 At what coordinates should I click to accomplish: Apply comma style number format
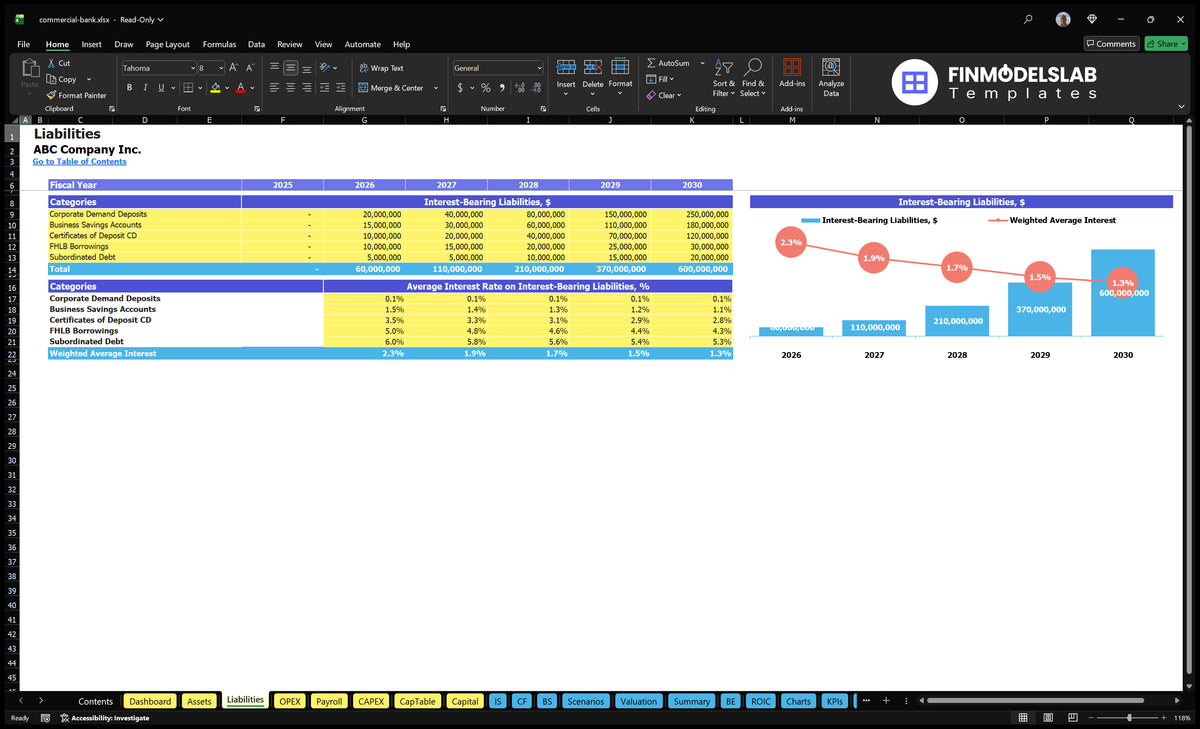tap(501, 88)
